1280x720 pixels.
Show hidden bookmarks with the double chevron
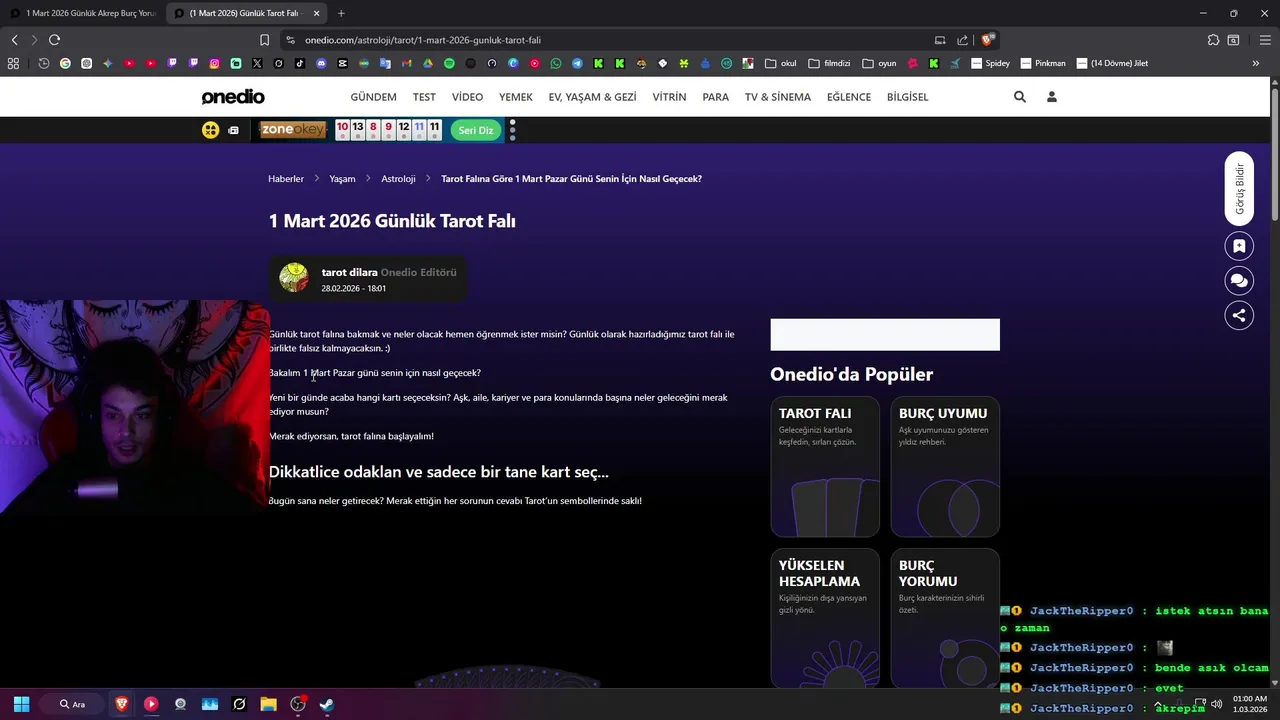pyautogui.click(x=1256, y=63)
